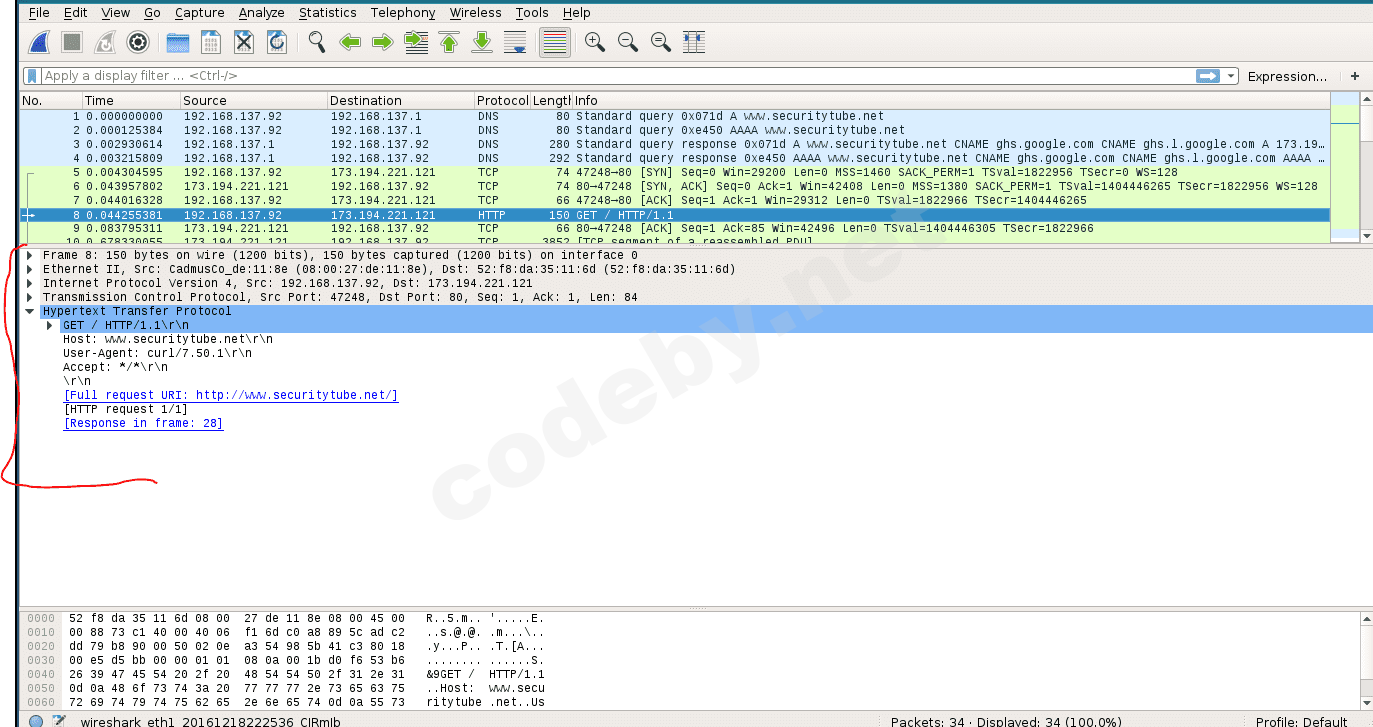Reset text size to normal
Image resolution: width=1373 pixels, height=727 pixels.
pyautogui.click(x=661, y=42)
